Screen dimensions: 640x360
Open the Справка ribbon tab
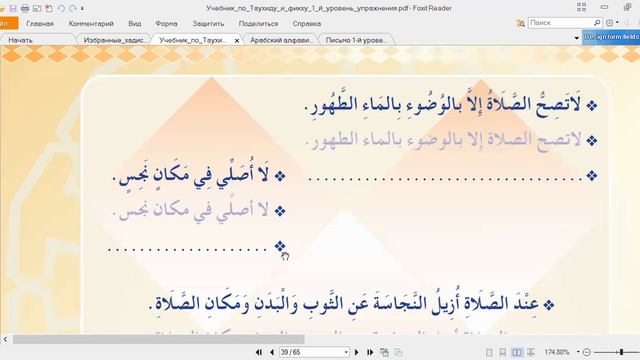(x=307, y=24)
